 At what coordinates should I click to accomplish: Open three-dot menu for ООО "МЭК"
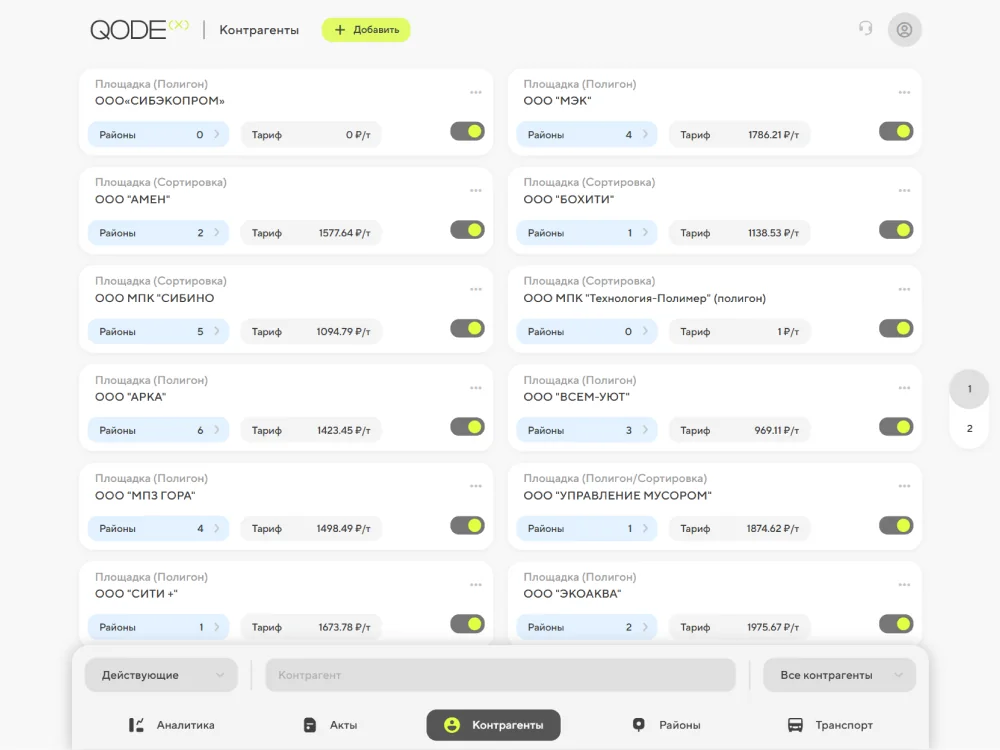point(904,92)
